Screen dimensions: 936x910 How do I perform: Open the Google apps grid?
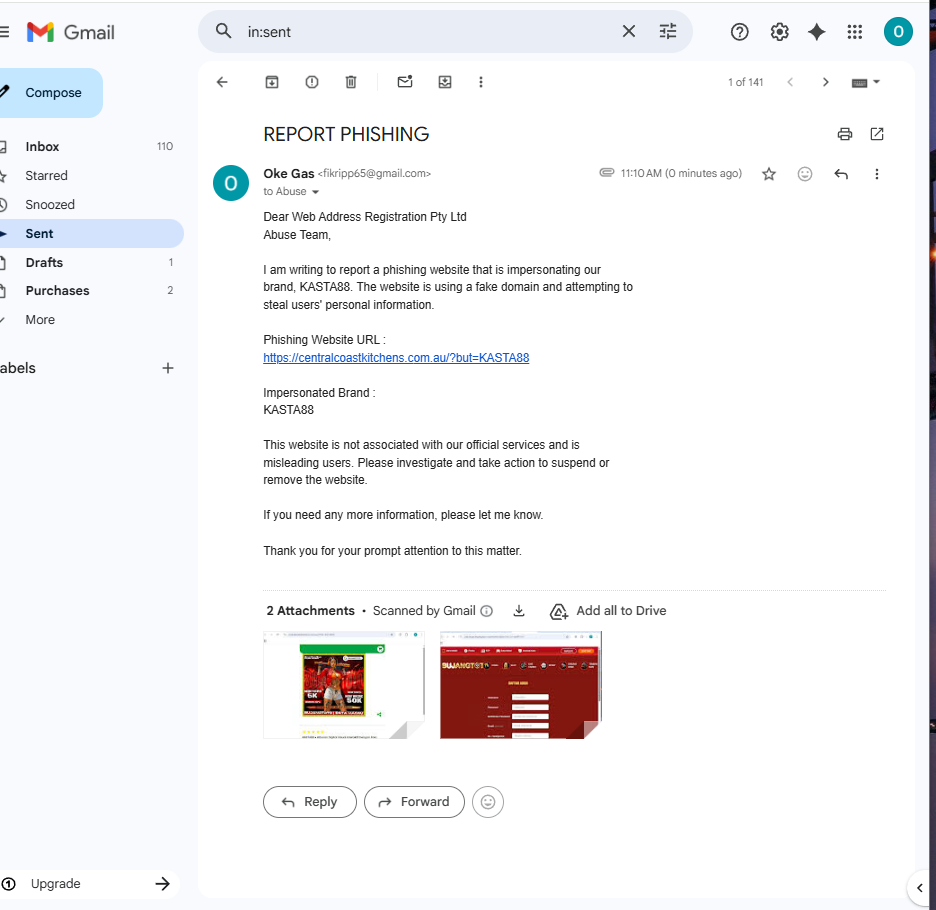(x=855, y=32)
